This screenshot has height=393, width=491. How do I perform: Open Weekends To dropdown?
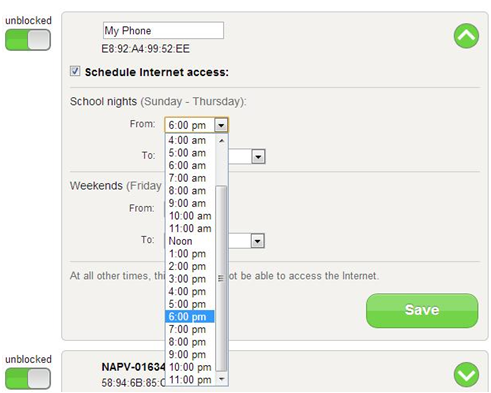pyautogui.click(x=257, y=241)
